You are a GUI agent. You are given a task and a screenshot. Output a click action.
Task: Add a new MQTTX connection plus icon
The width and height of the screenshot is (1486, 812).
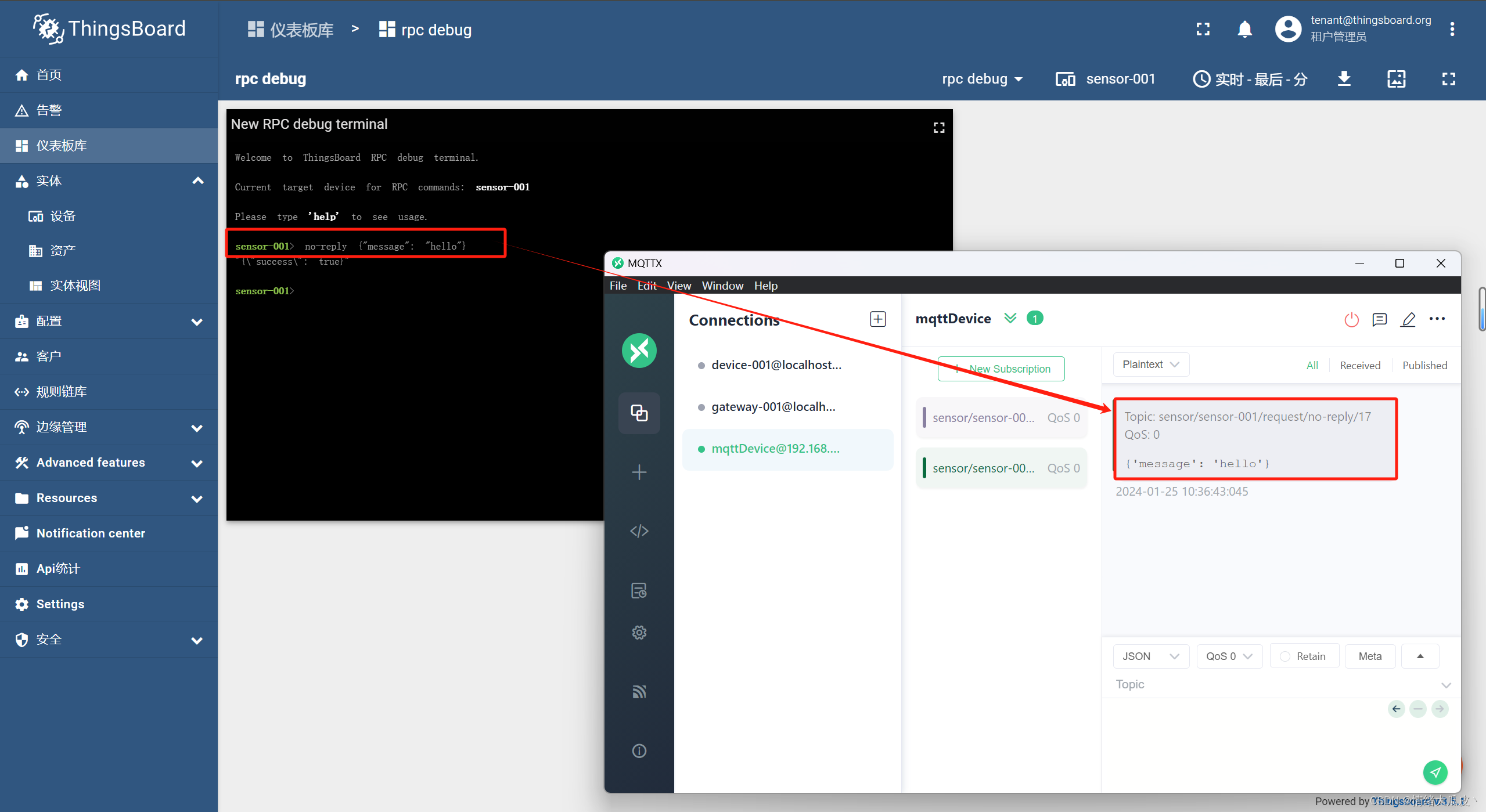pyautogui.click(x=877, y=319)
